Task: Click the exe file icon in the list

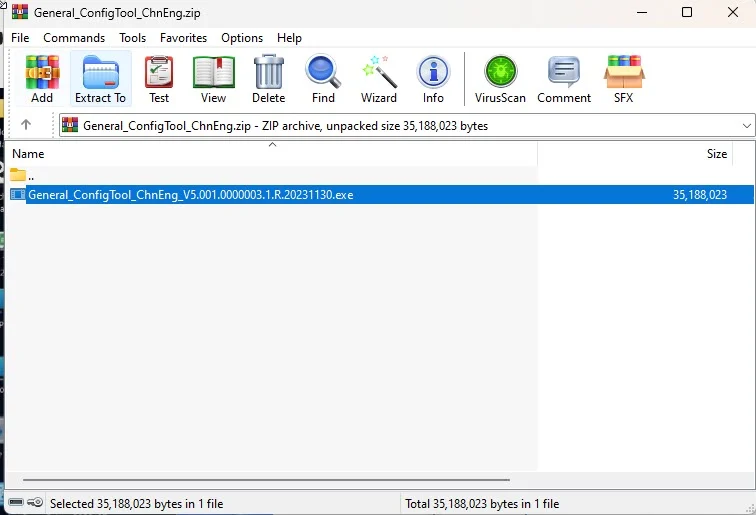Action: click(x=17, y=194)
